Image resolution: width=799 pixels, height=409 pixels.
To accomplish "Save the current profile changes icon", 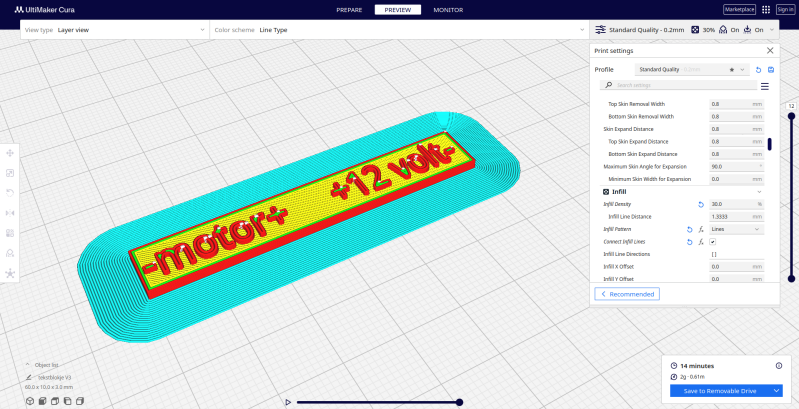I will (x=771, y=70).
